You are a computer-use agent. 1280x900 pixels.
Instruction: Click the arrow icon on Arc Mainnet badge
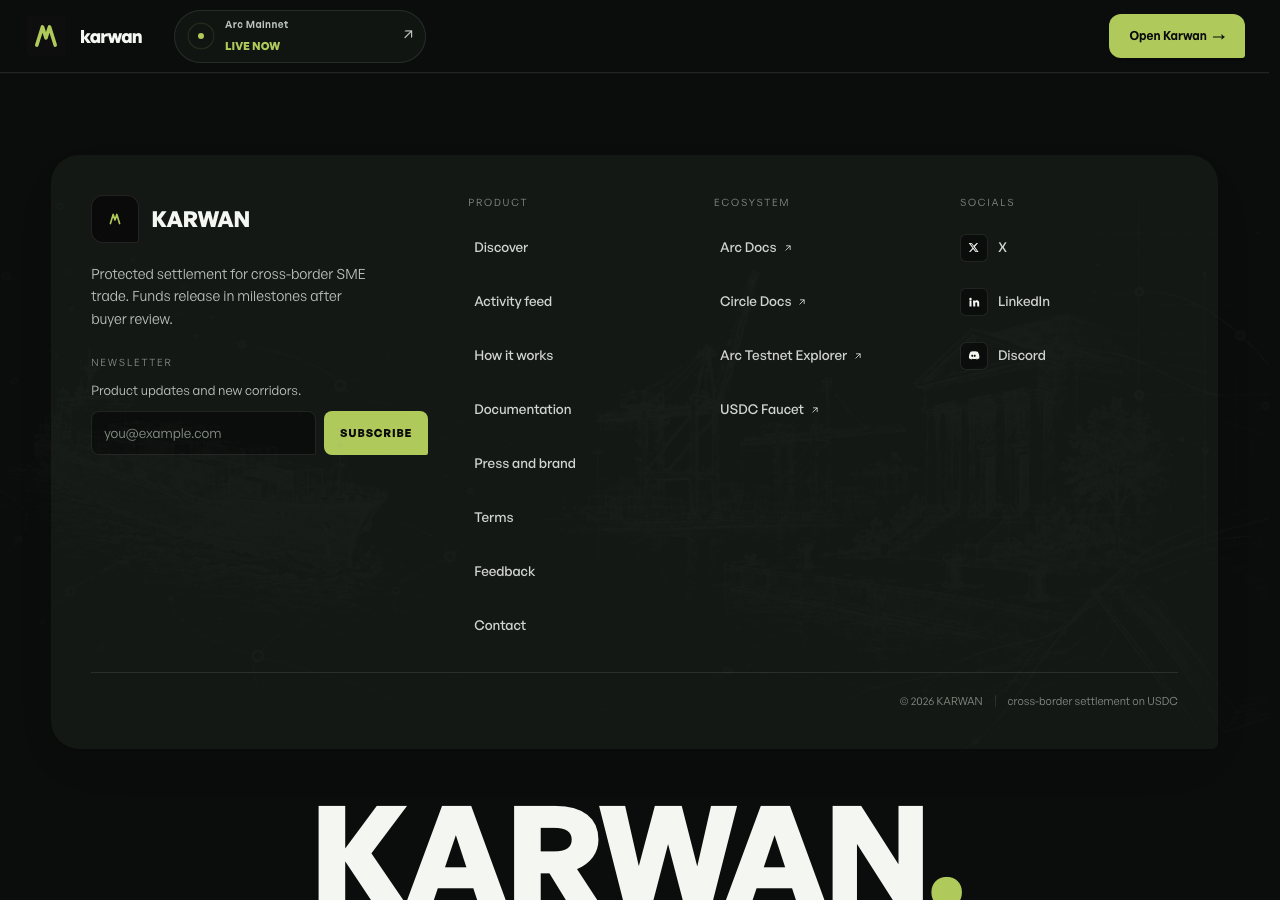pos(408,34)
